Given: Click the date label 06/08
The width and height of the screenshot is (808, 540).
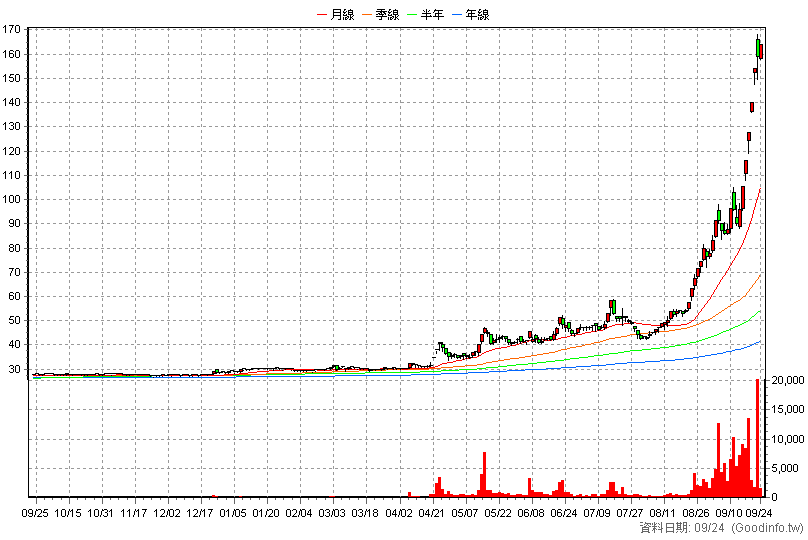Looking at the screenshot, I should point(531,513).
